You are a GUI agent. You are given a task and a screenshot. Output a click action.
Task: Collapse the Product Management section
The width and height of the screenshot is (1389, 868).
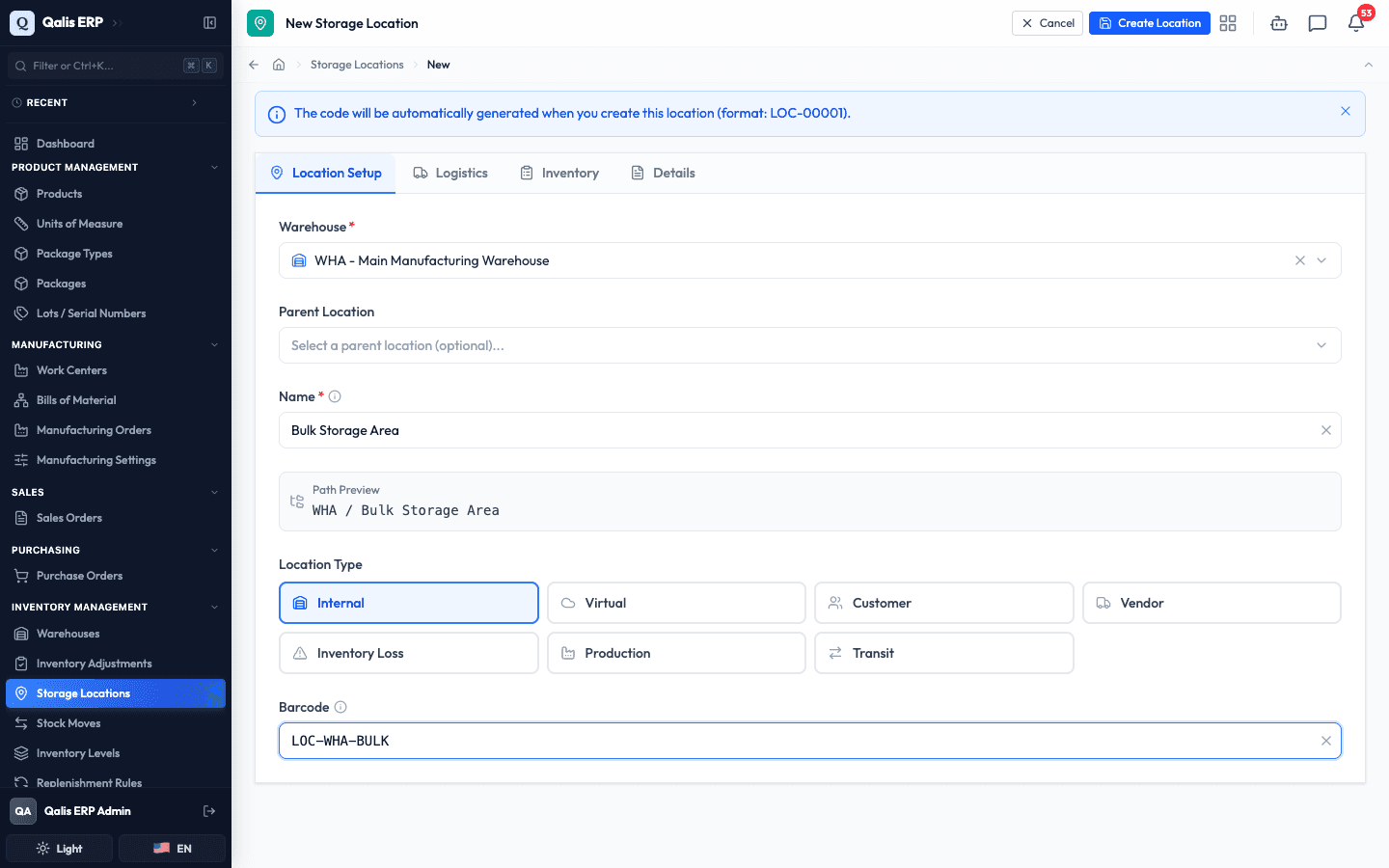click(x=214, y=167)
